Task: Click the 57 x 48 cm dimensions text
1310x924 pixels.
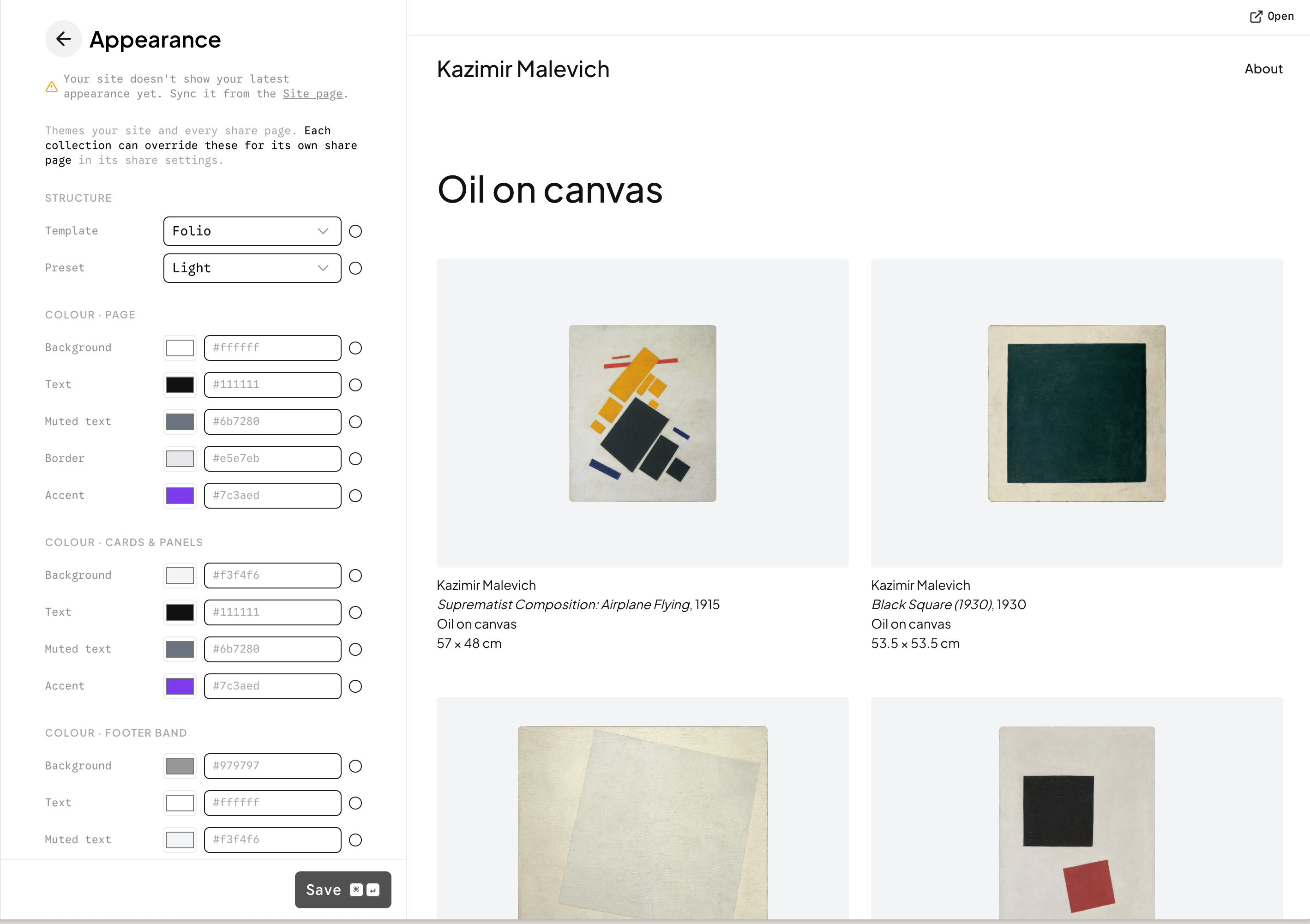Action: (x=469, y=643)
